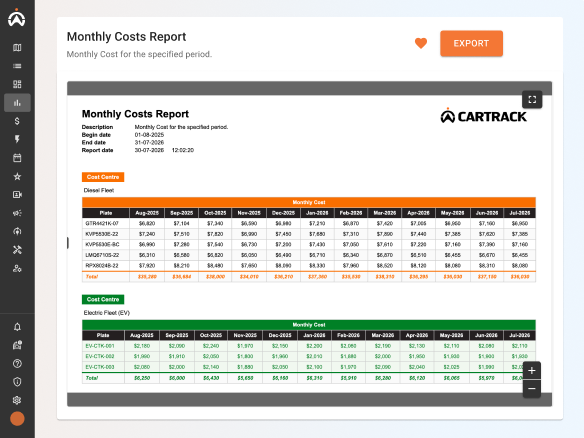Screen dimensions: 584x438
Task: Open the megaphone alerts icon in sidebar
Action: pos(17,213)
